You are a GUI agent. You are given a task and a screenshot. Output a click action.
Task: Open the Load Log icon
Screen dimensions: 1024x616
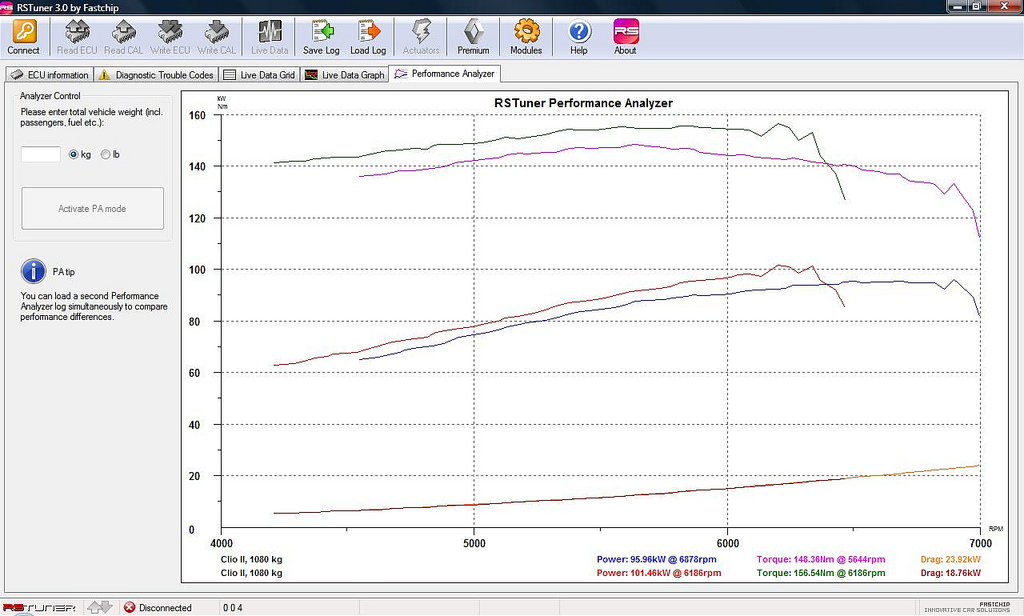point(367,32)
